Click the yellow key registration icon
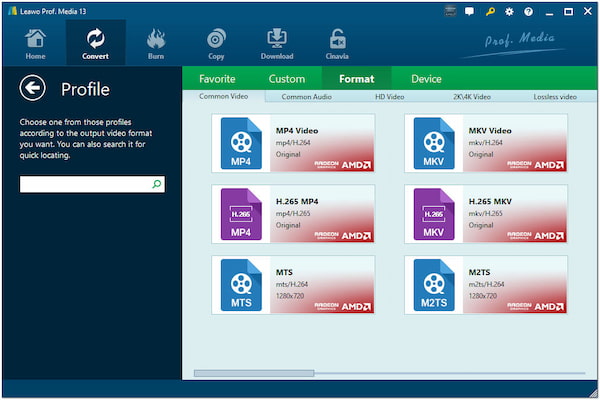Viewport: 600px width, 400px height. point(490,10)
